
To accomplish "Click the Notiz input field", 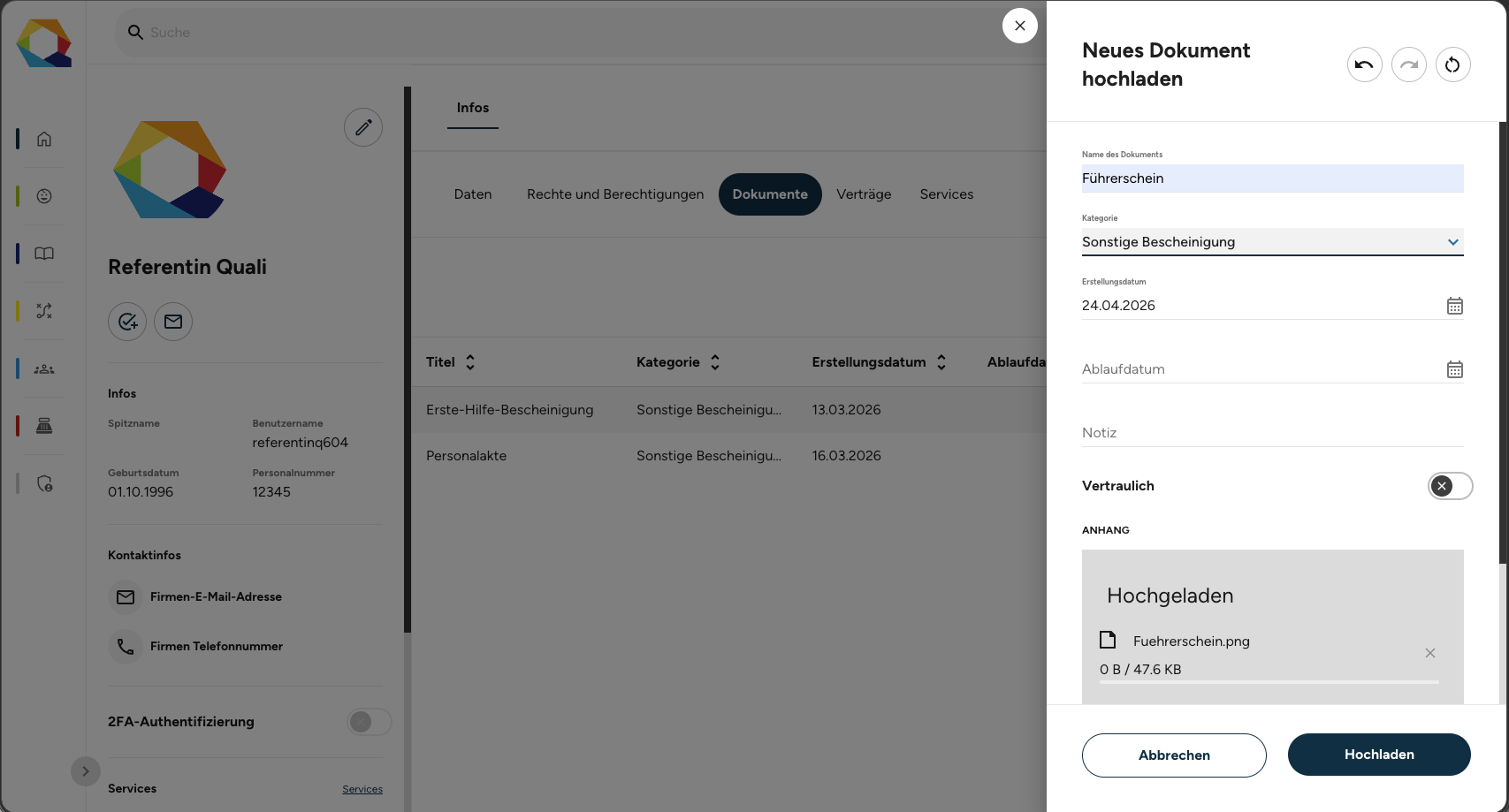I will [x=1272, y=433].
